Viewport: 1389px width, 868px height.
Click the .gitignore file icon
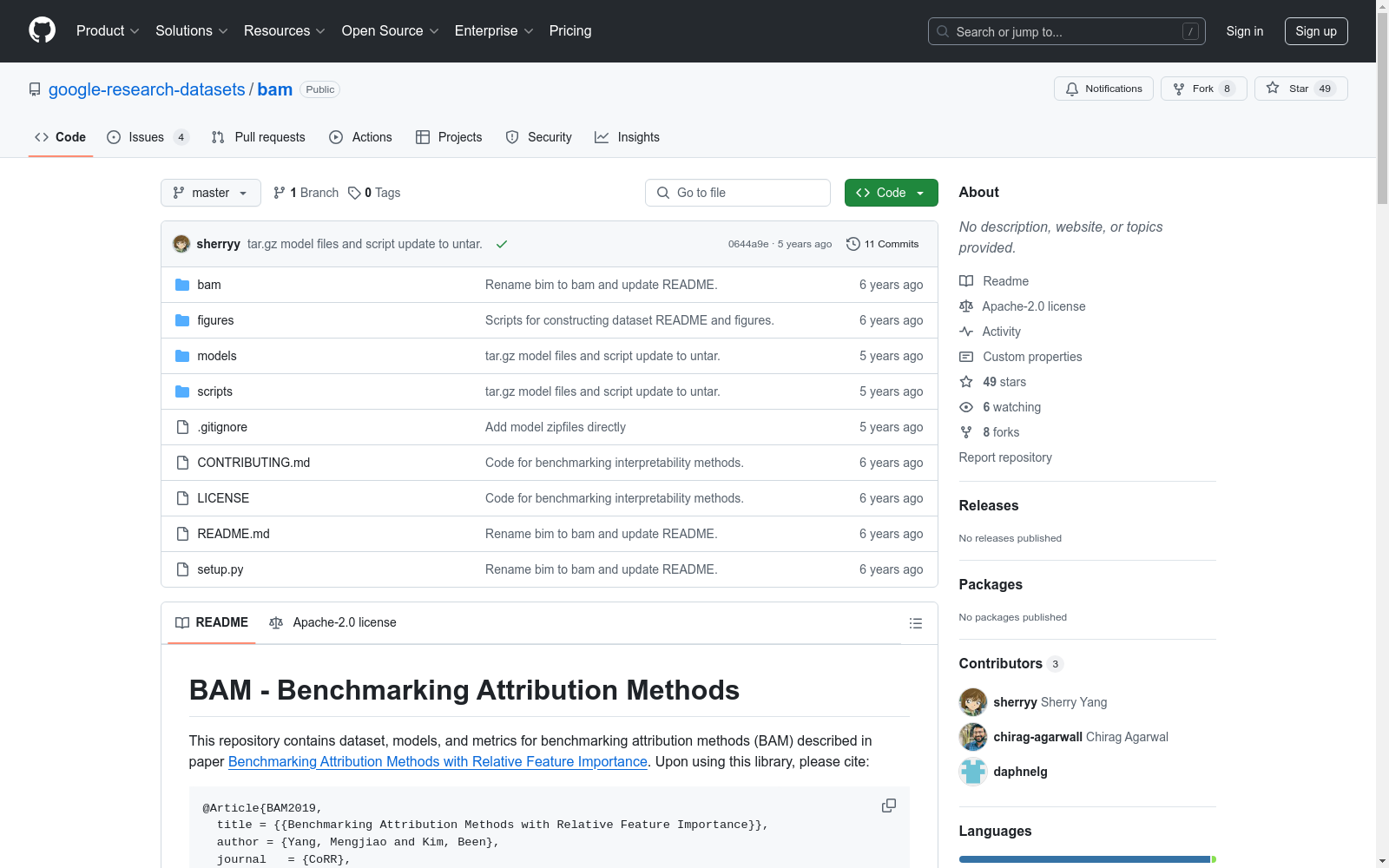point(182,427)
